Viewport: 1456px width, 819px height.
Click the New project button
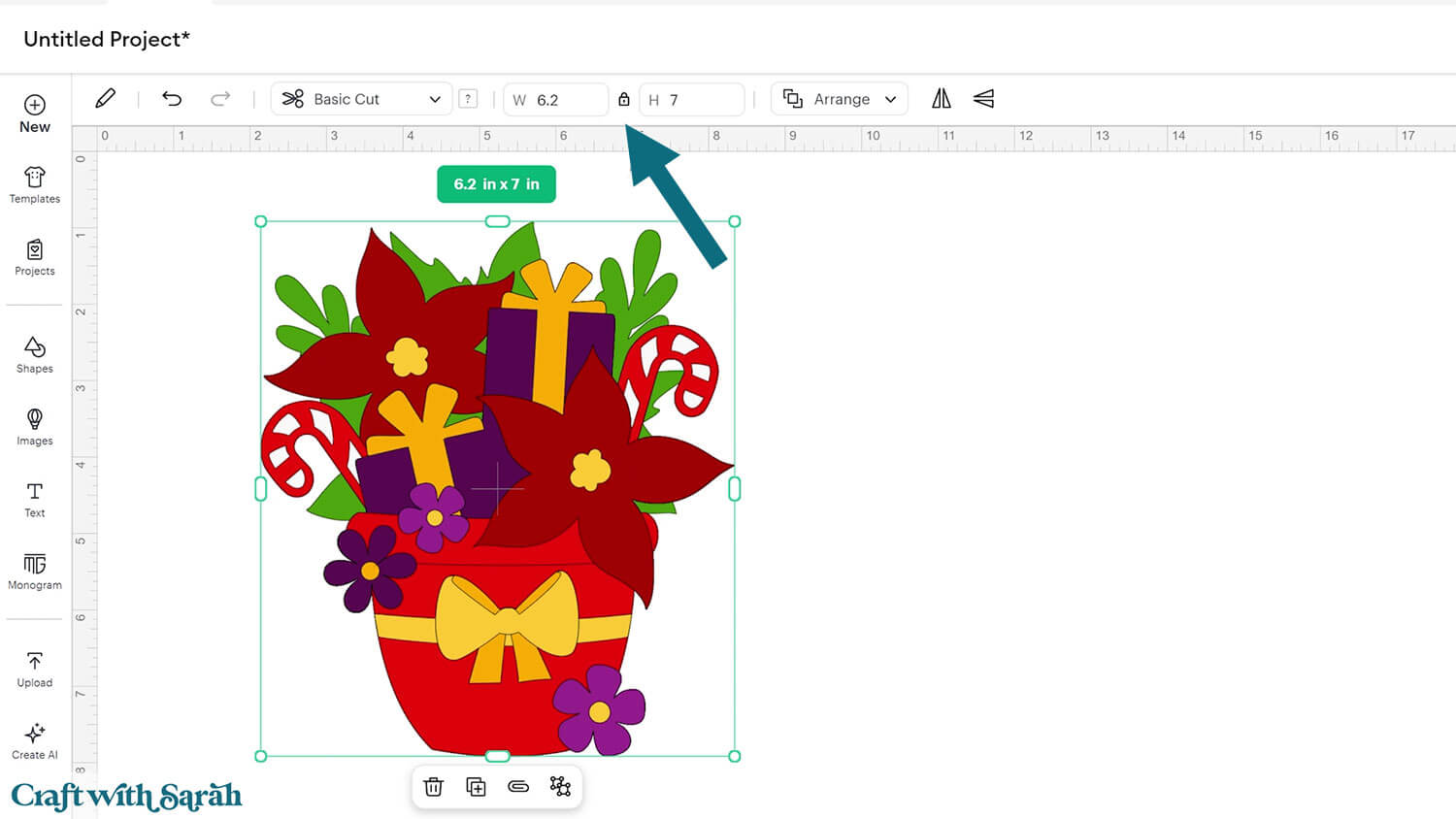tap(35, 114)
